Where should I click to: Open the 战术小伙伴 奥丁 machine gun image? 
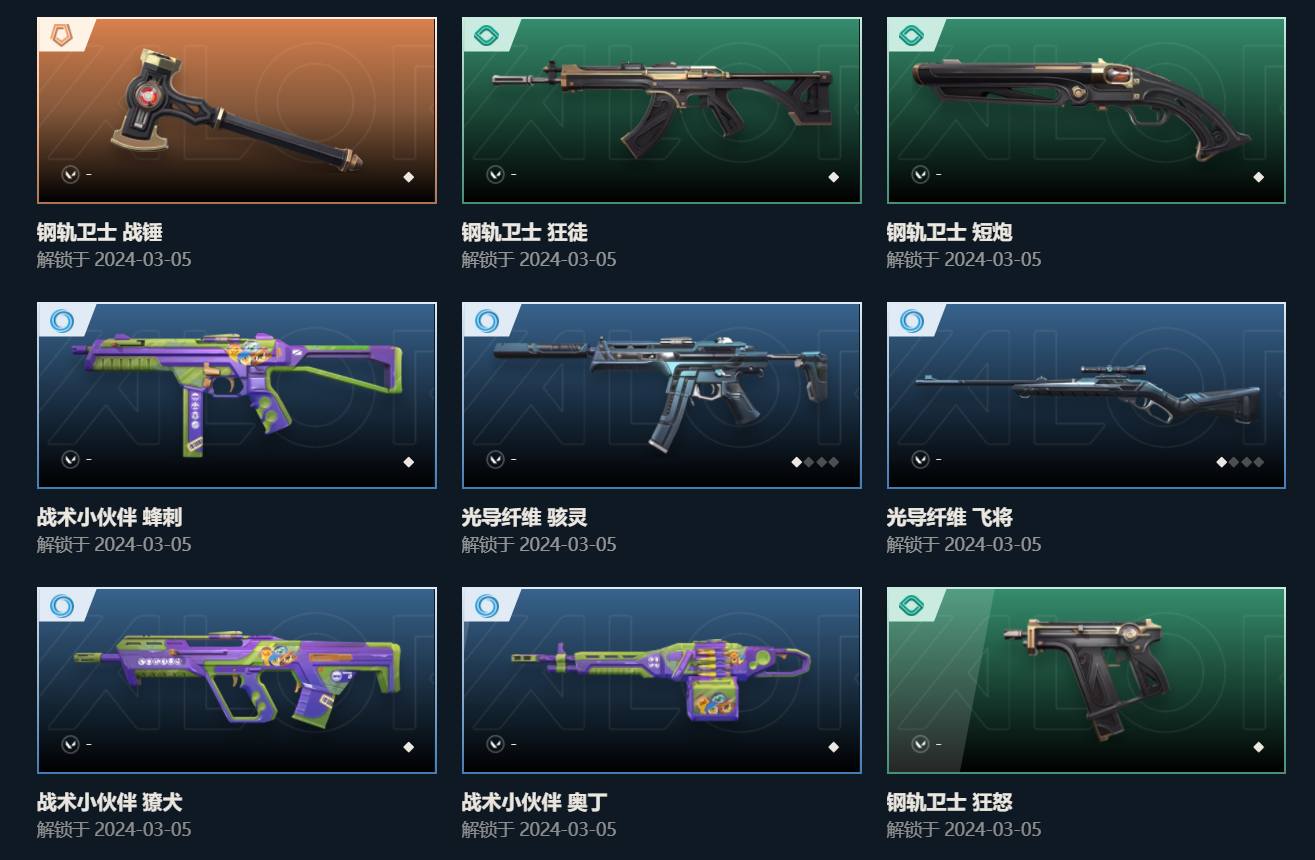click(662, 680)
